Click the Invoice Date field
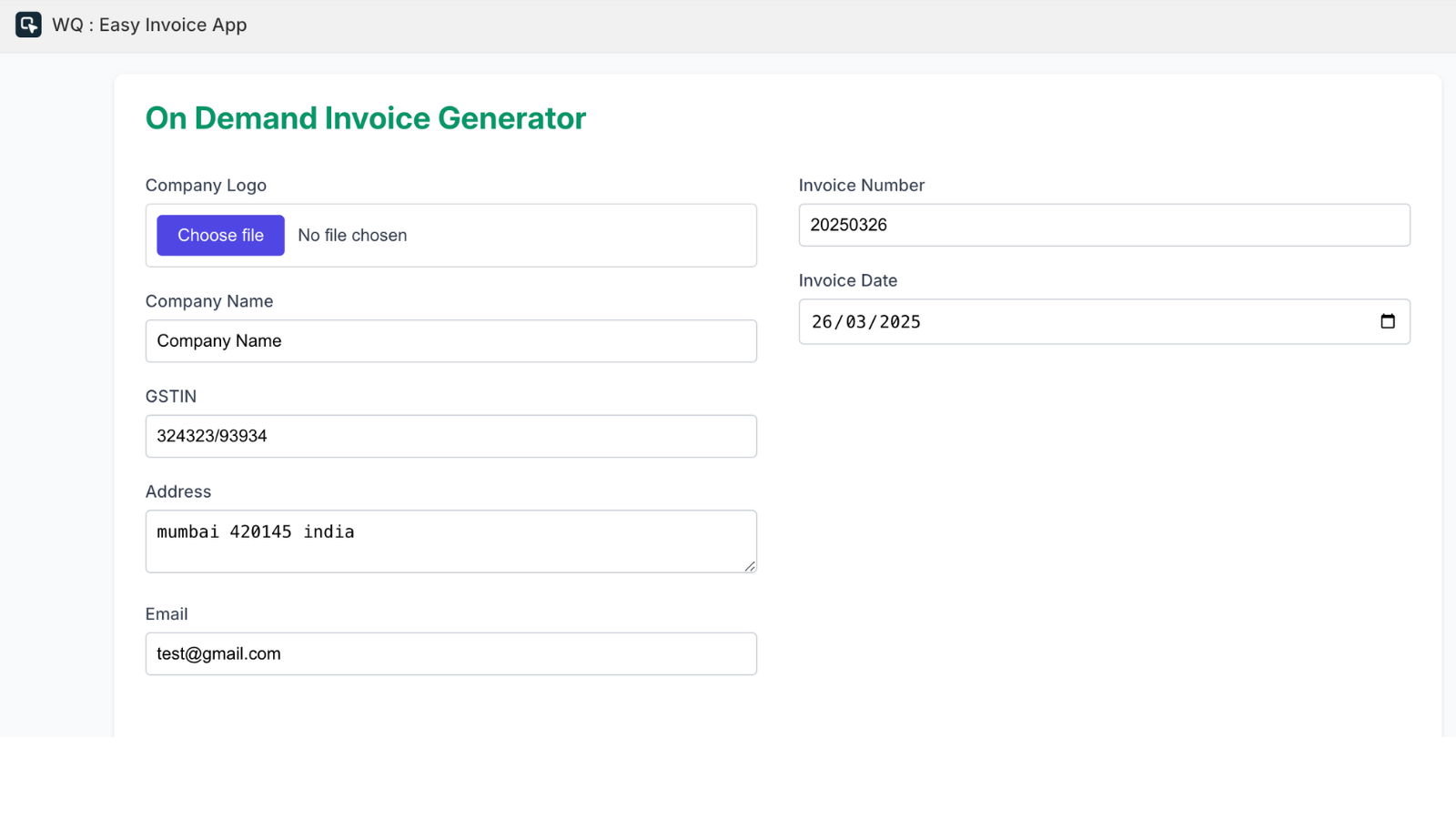Screen dimensions: 1456x819 tap(1105, 321)
